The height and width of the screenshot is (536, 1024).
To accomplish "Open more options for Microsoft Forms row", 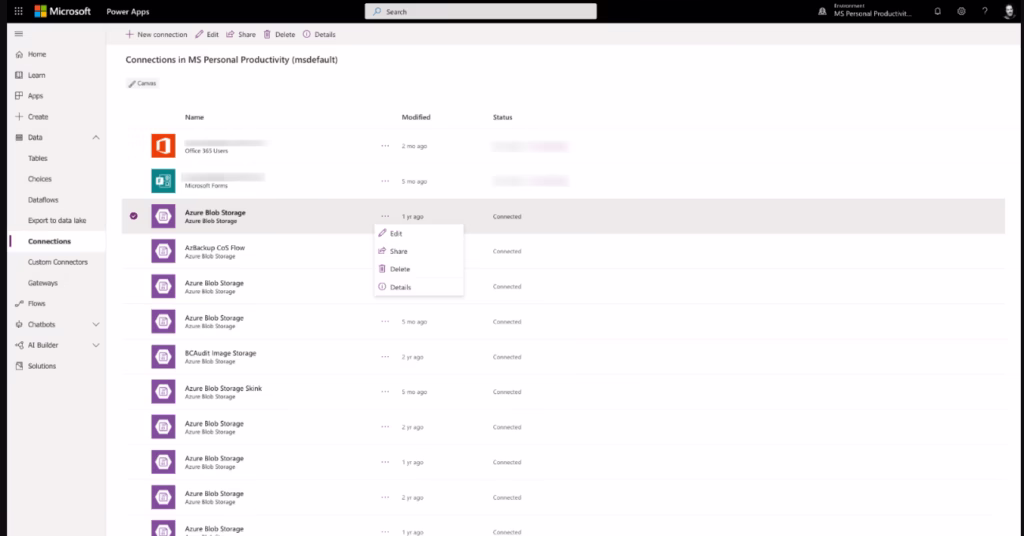I will (385, 181).
